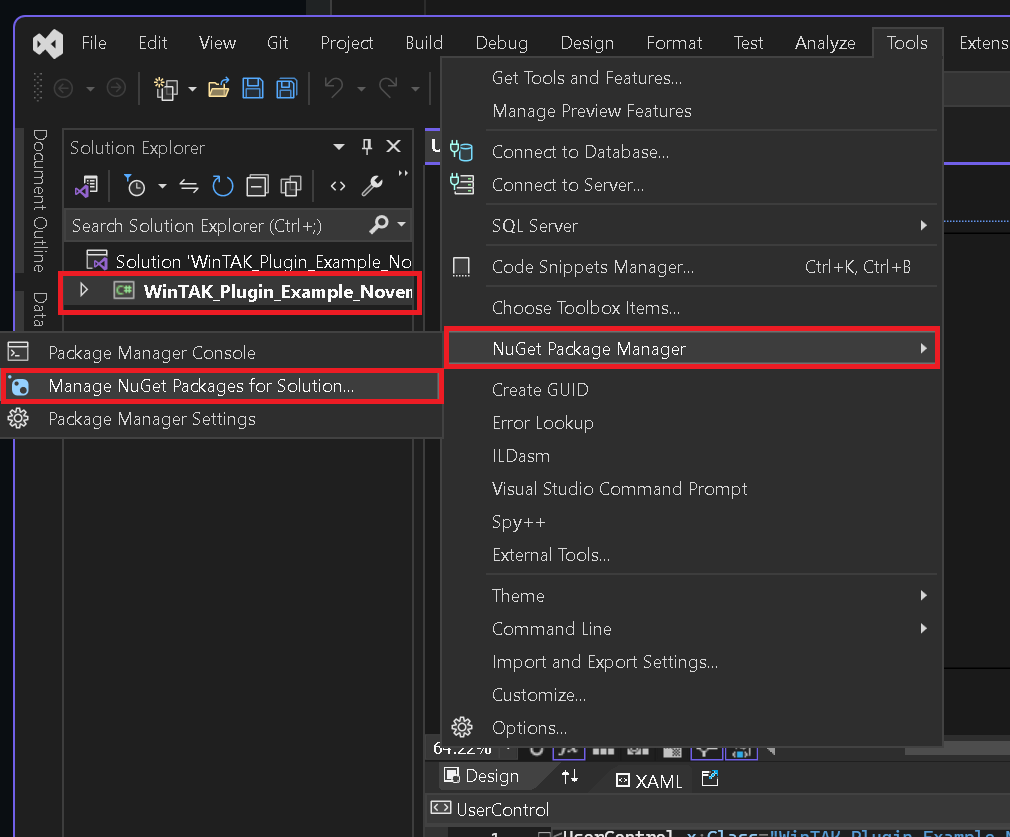
Task: Click the Undo arrow icon
Action: tap(334, 87)
